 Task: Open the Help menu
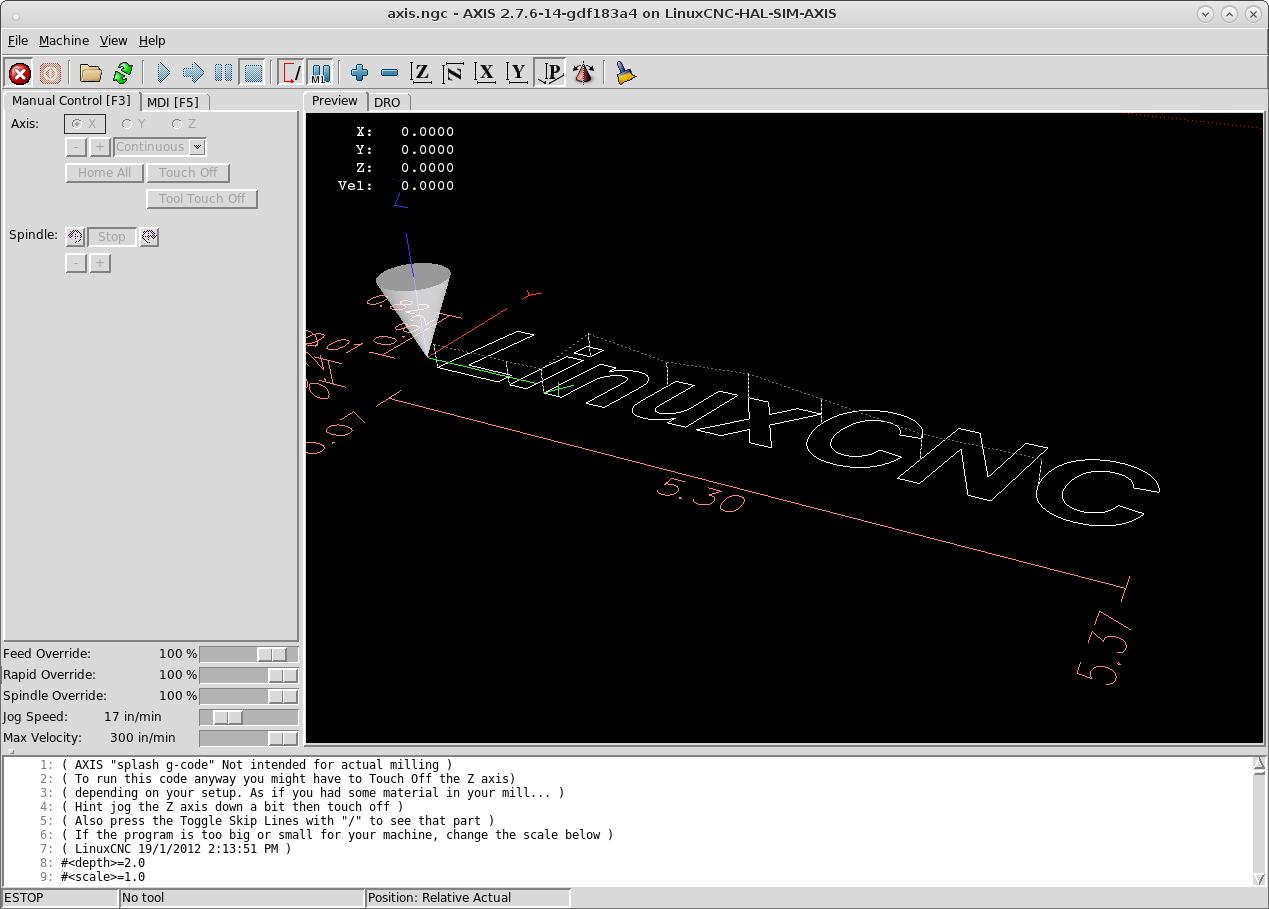[x=152, y=41]
